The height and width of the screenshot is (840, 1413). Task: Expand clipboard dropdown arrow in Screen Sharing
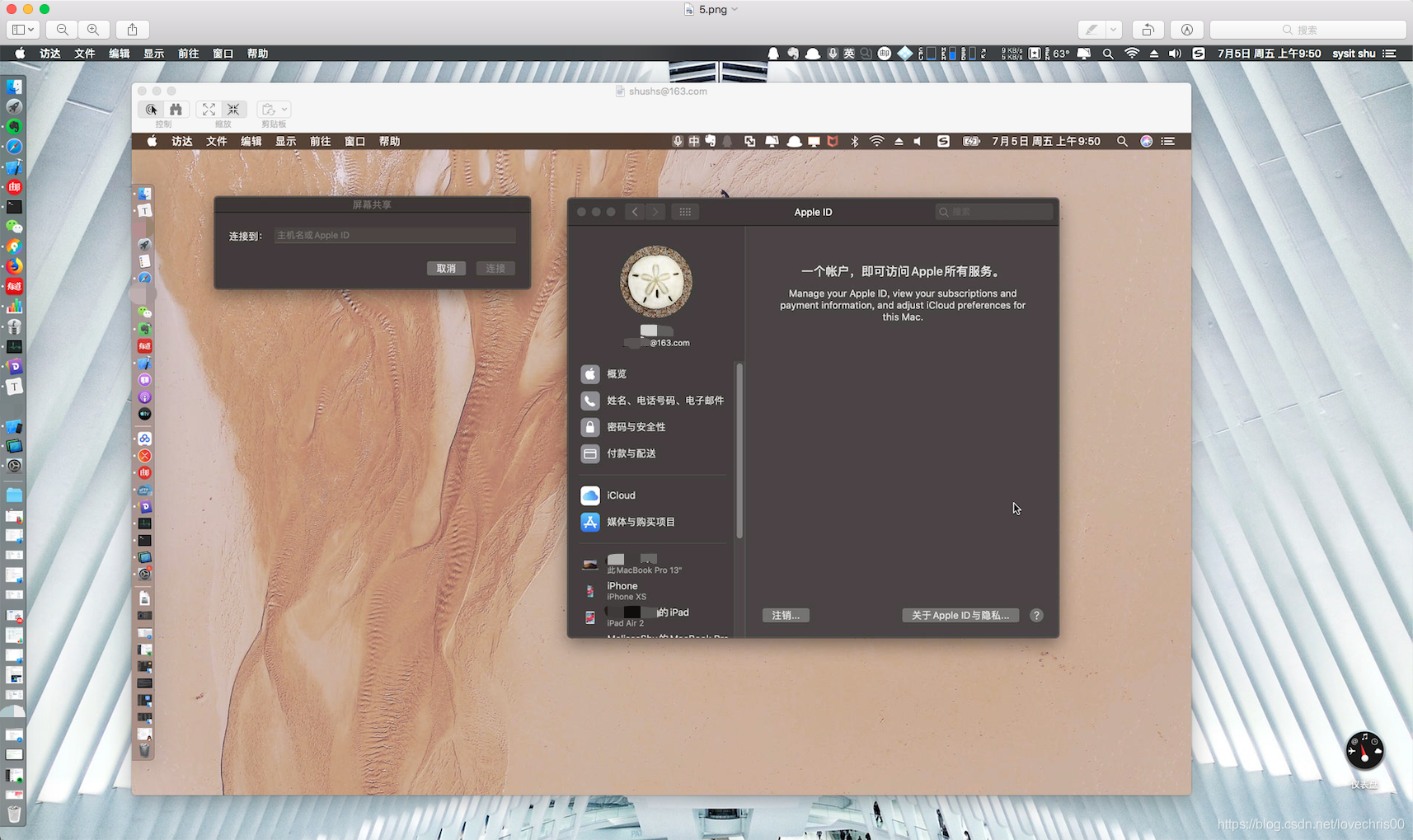[284, 110]
